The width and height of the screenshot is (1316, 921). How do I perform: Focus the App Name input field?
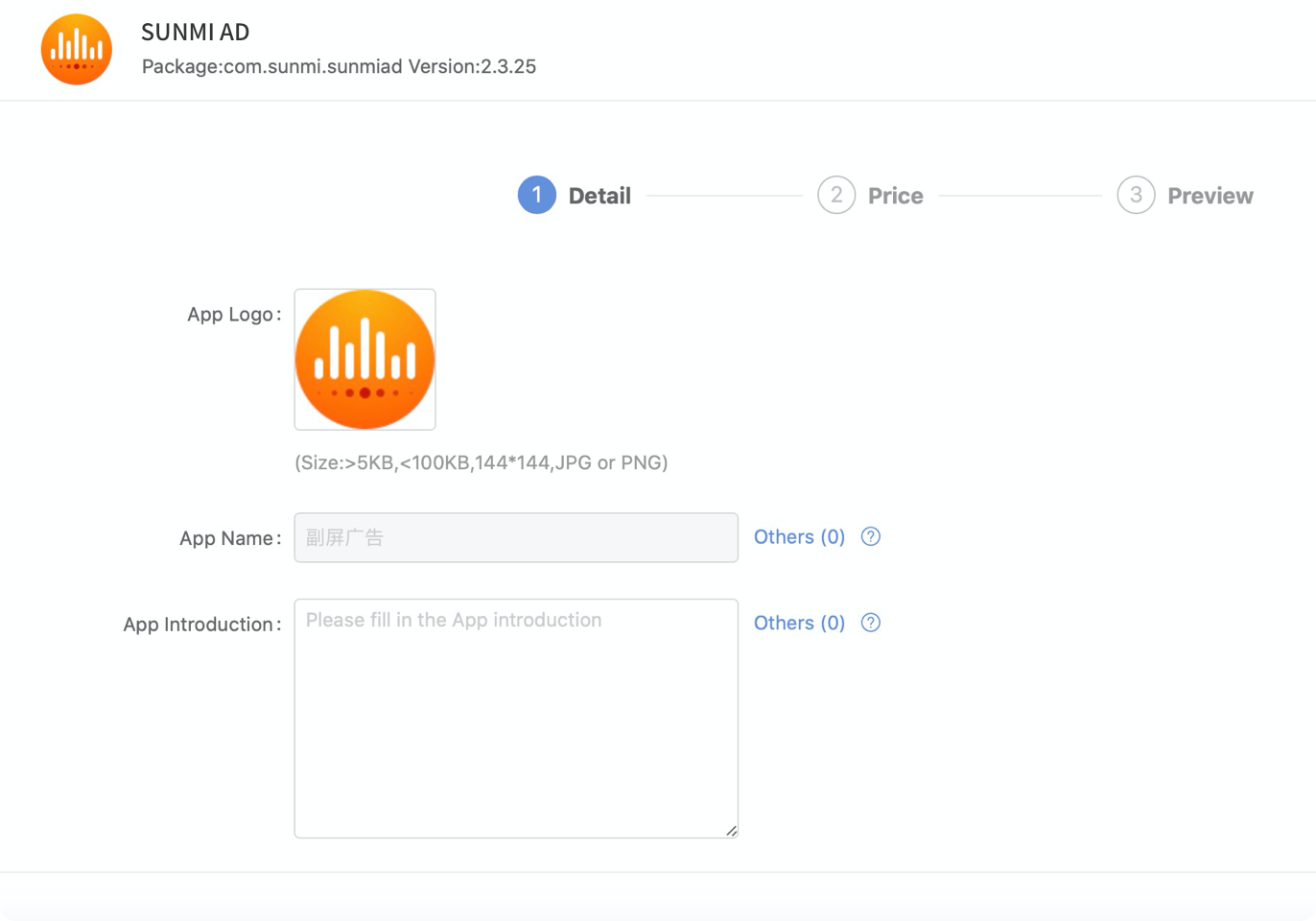click(516, 537)
